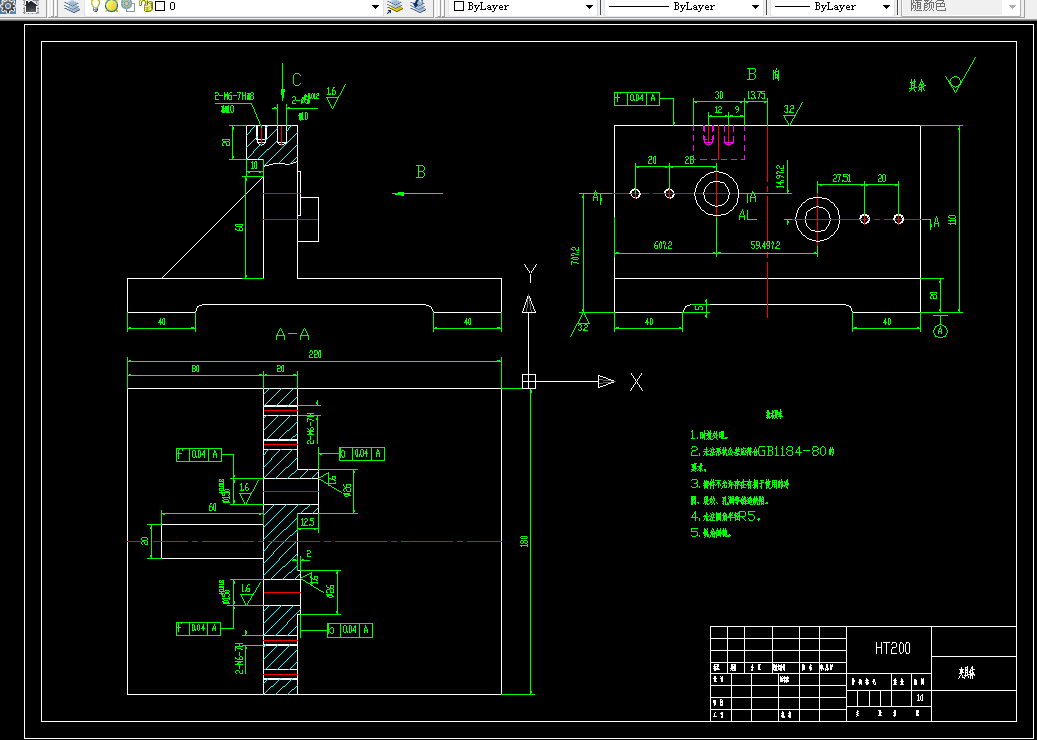Select the 13.75 dimension text
This screenshot has width=1037, height=740.
click(x=756, y=95)
